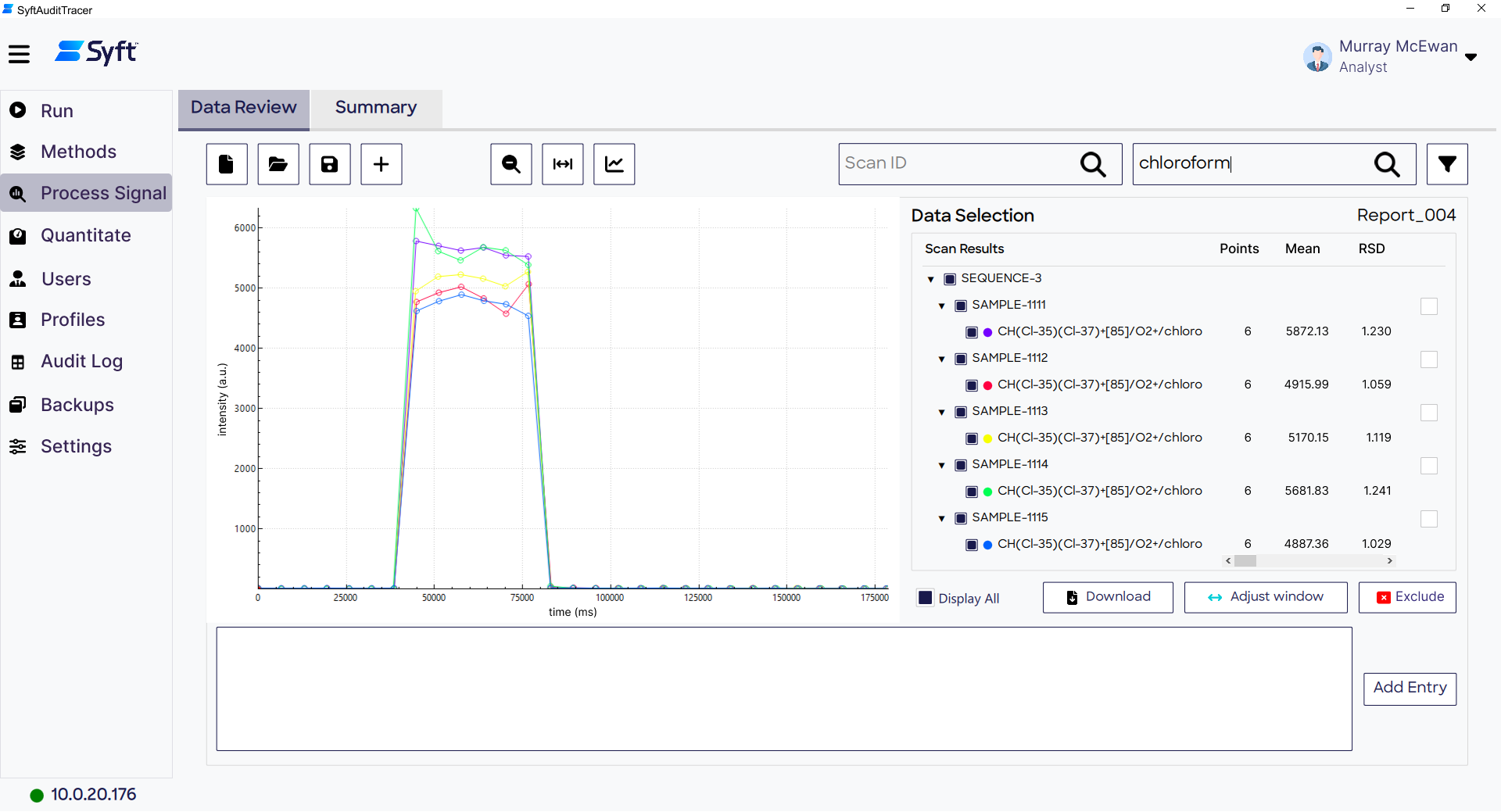The width and height of the screenshot is (1501, 812).
Task: Click the scroll left arrow in Scan Results
Action: tap(1228, 561)
